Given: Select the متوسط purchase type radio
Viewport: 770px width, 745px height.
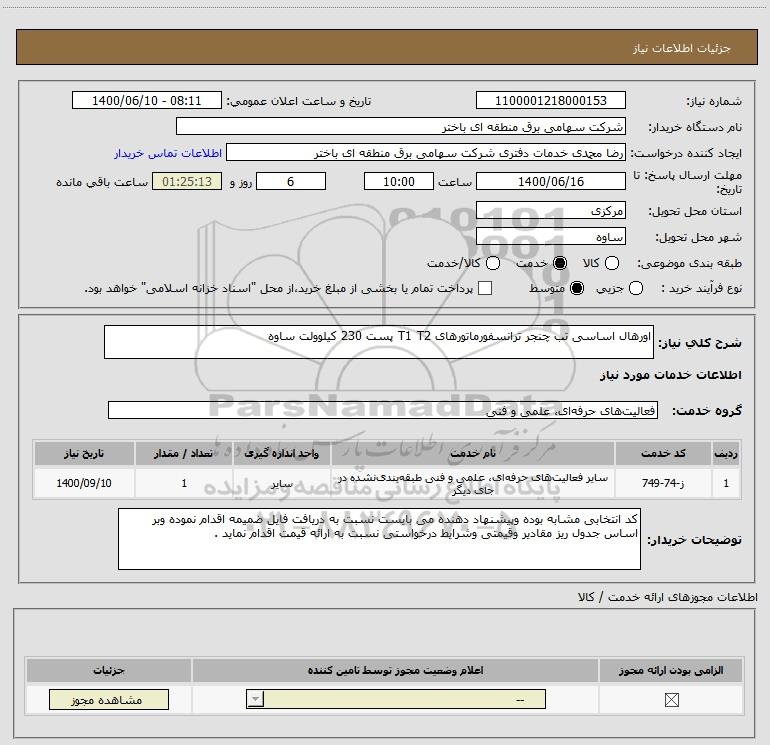Looking at the screenshot, I should click(577, 288).
